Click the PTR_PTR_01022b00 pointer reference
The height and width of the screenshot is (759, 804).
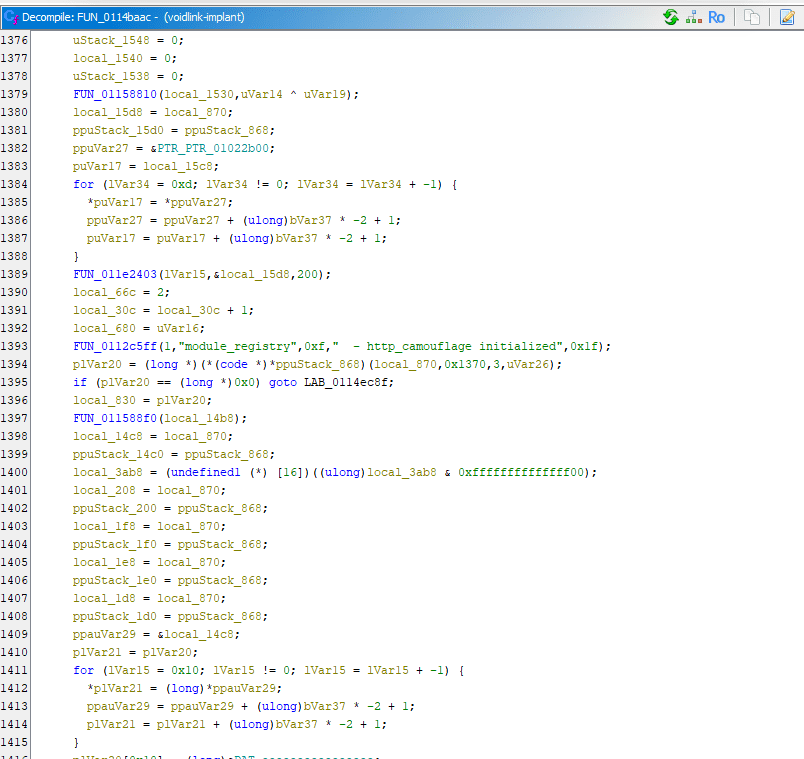[213, 148]
